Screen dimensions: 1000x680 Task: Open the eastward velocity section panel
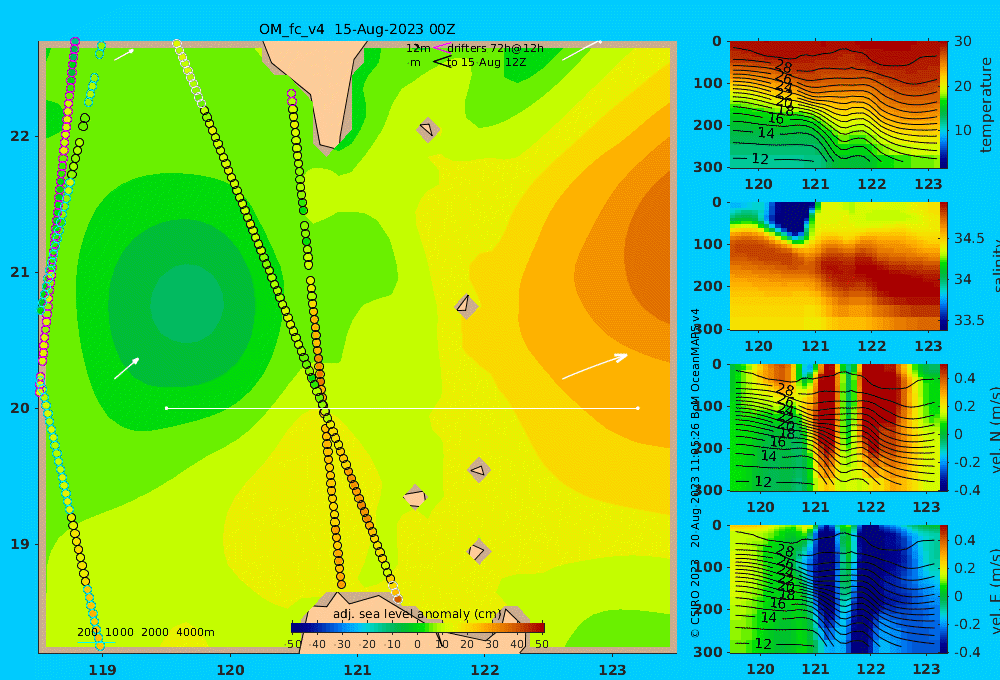pyautogui.click(x=834, y=589)
